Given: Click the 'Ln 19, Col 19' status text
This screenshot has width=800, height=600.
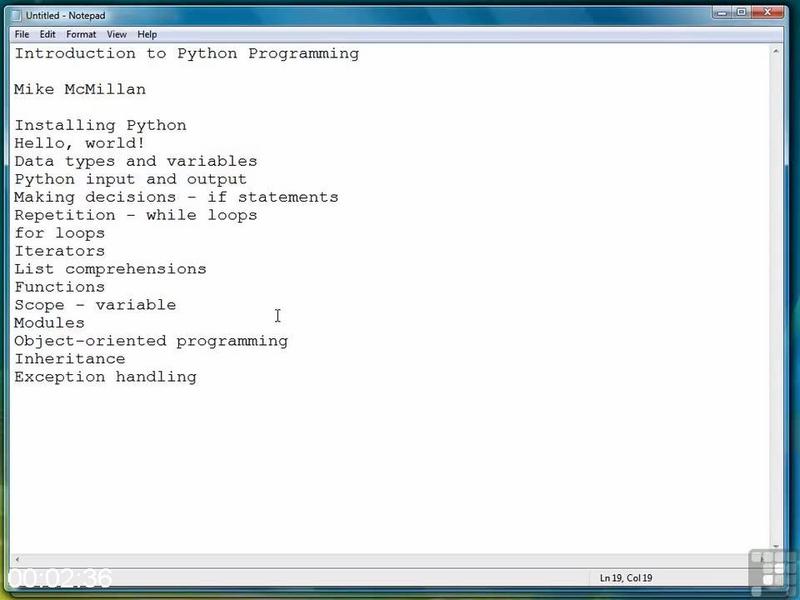Looking at the screenshot, I should click(x=626, y=578).
